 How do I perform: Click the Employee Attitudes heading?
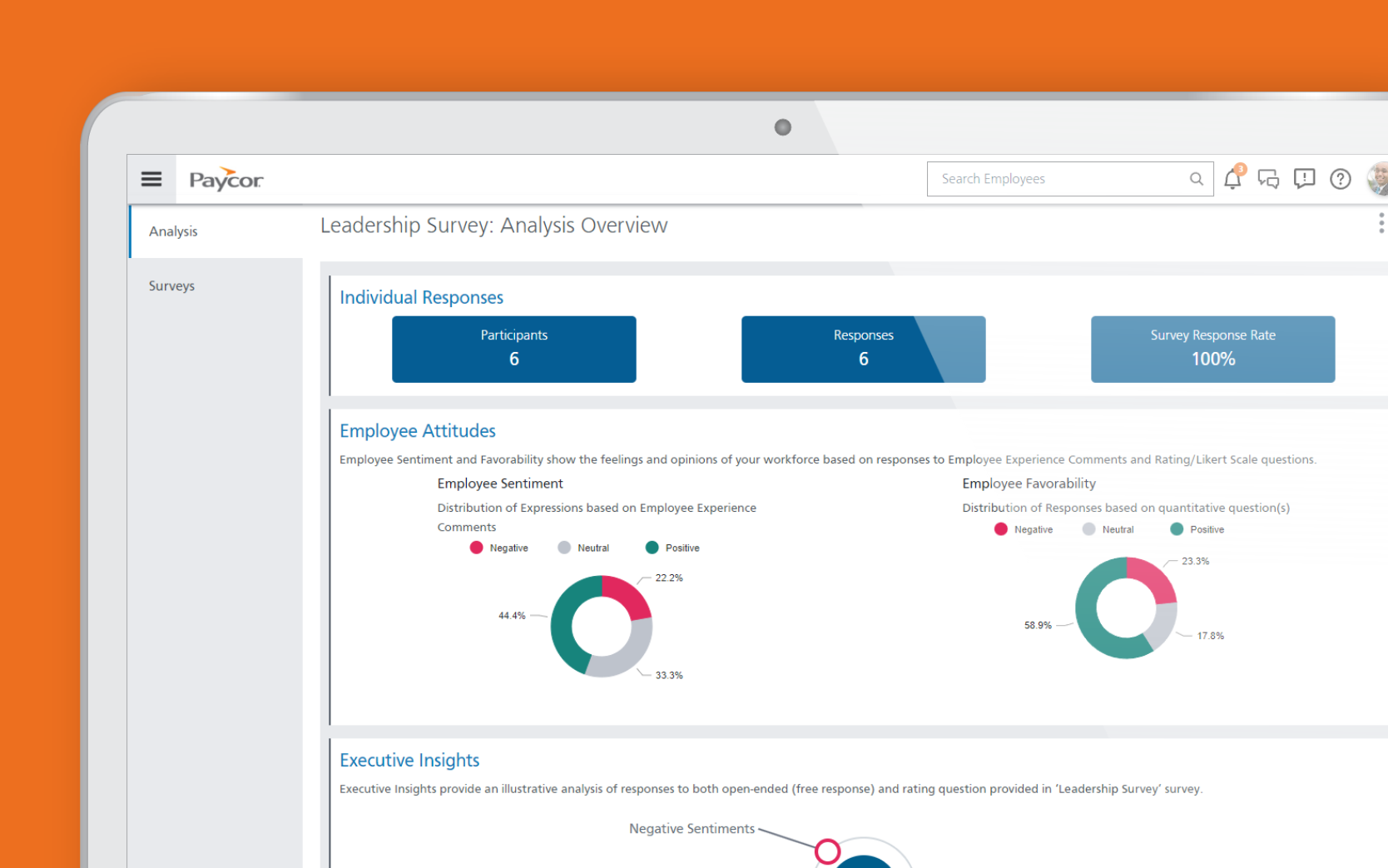[x=418, y=430]
